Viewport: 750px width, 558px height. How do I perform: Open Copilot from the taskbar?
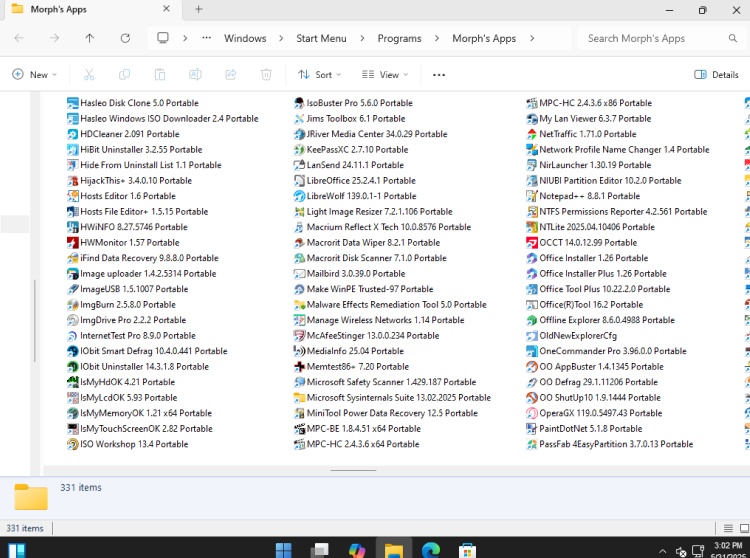point(357,550)
